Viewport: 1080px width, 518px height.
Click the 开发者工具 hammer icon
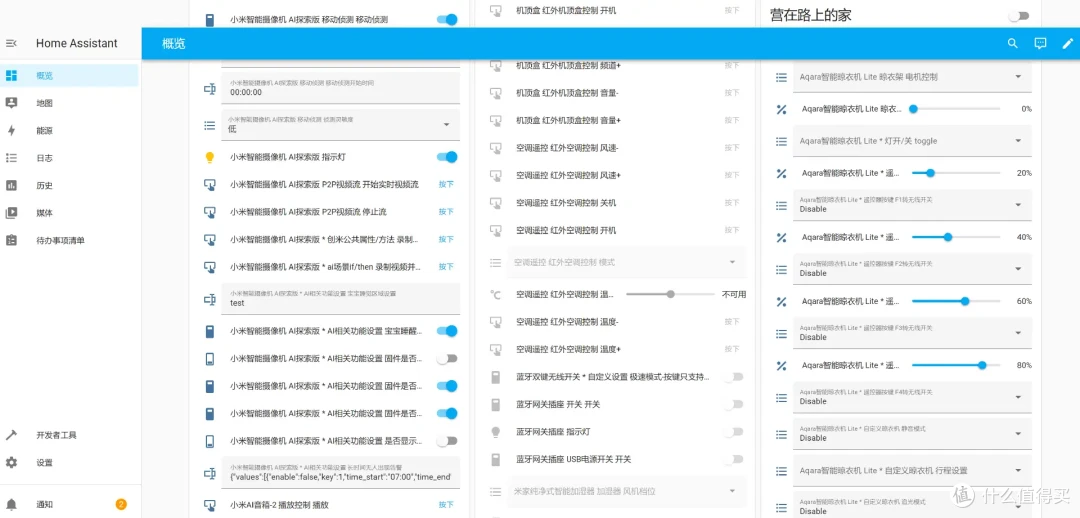11,435
